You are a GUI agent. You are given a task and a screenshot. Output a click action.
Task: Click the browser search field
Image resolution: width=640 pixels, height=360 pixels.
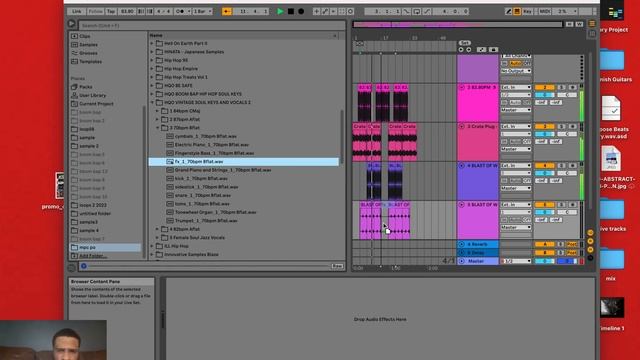[x=211, y=25]
